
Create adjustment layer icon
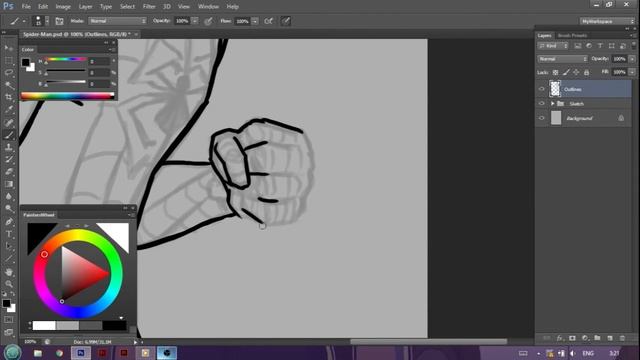tap(585, 338)
